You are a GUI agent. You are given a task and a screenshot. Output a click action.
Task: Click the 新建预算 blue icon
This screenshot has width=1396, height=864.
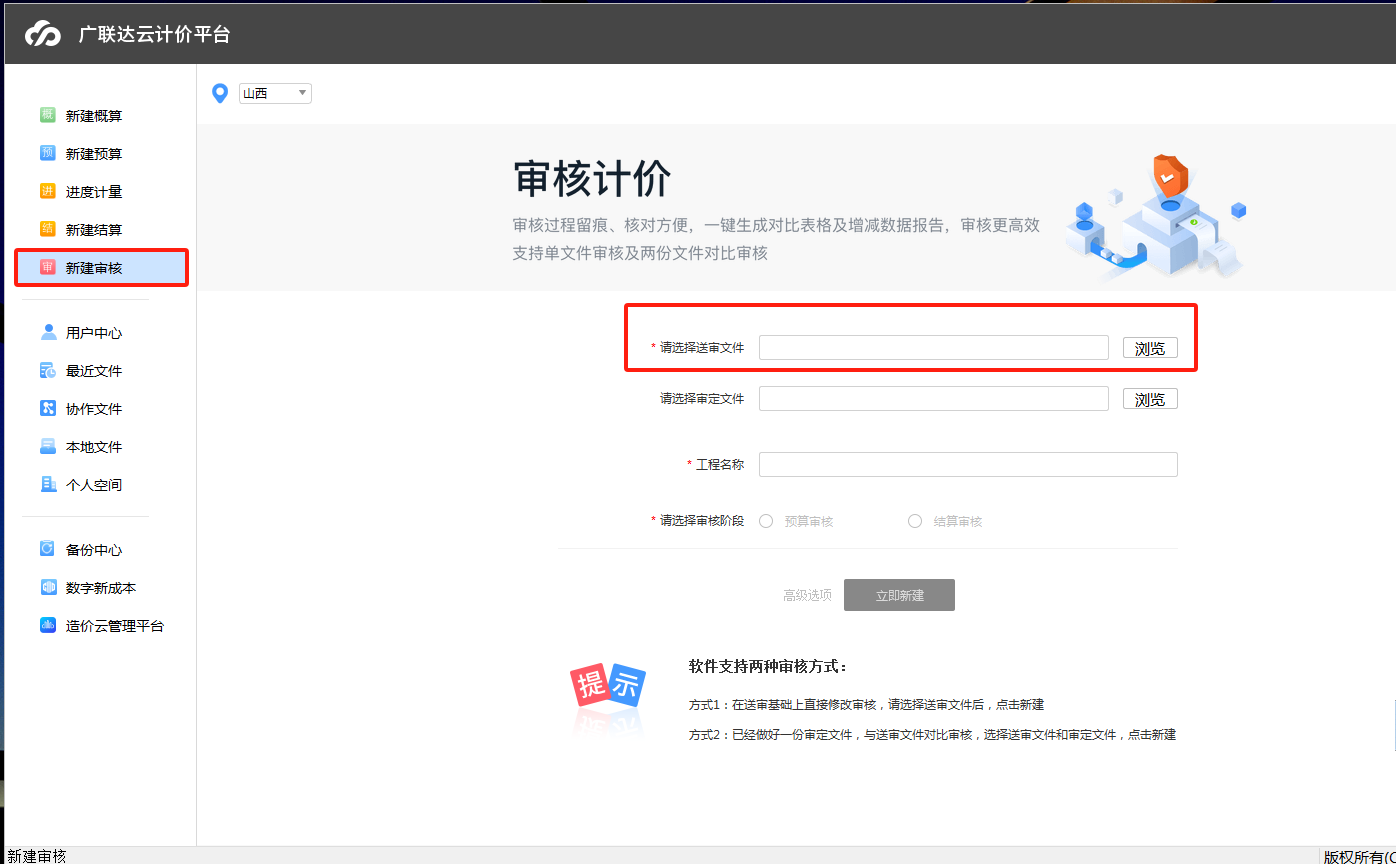(47, 153)
